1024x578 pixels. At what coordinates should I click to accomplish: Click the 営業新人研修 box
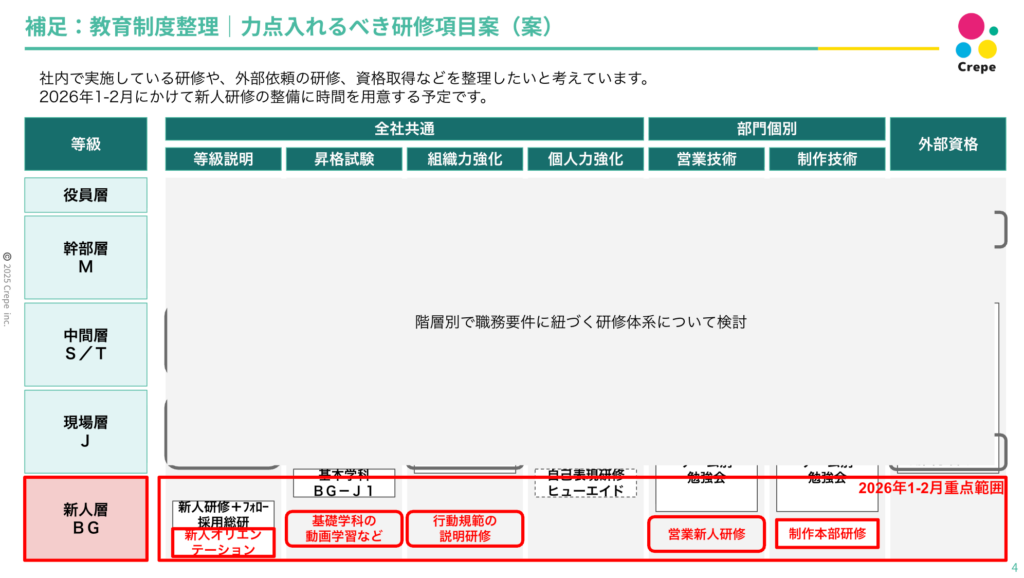pyautogui.click(x=707, y=534)
